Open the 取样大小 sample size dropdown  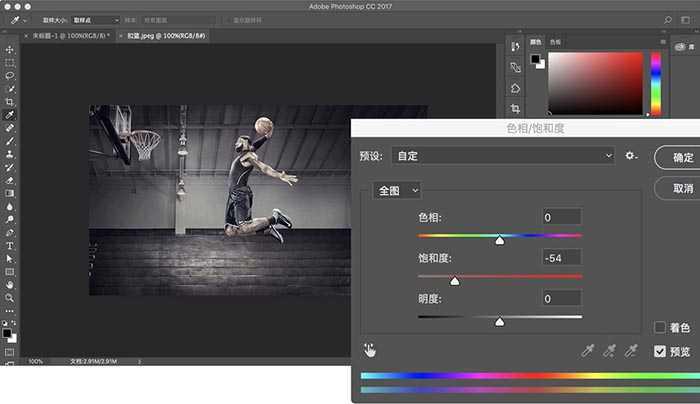pos(97,19)
